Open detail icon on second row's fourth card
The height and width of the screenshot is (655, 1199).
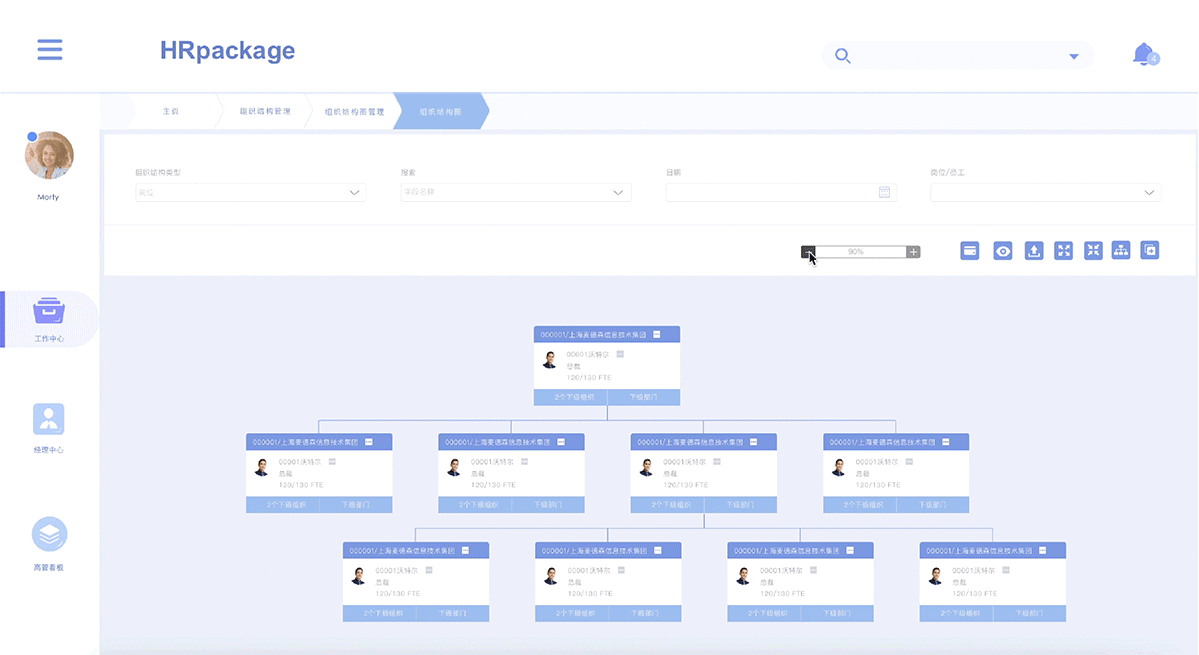tap(909, 462)
